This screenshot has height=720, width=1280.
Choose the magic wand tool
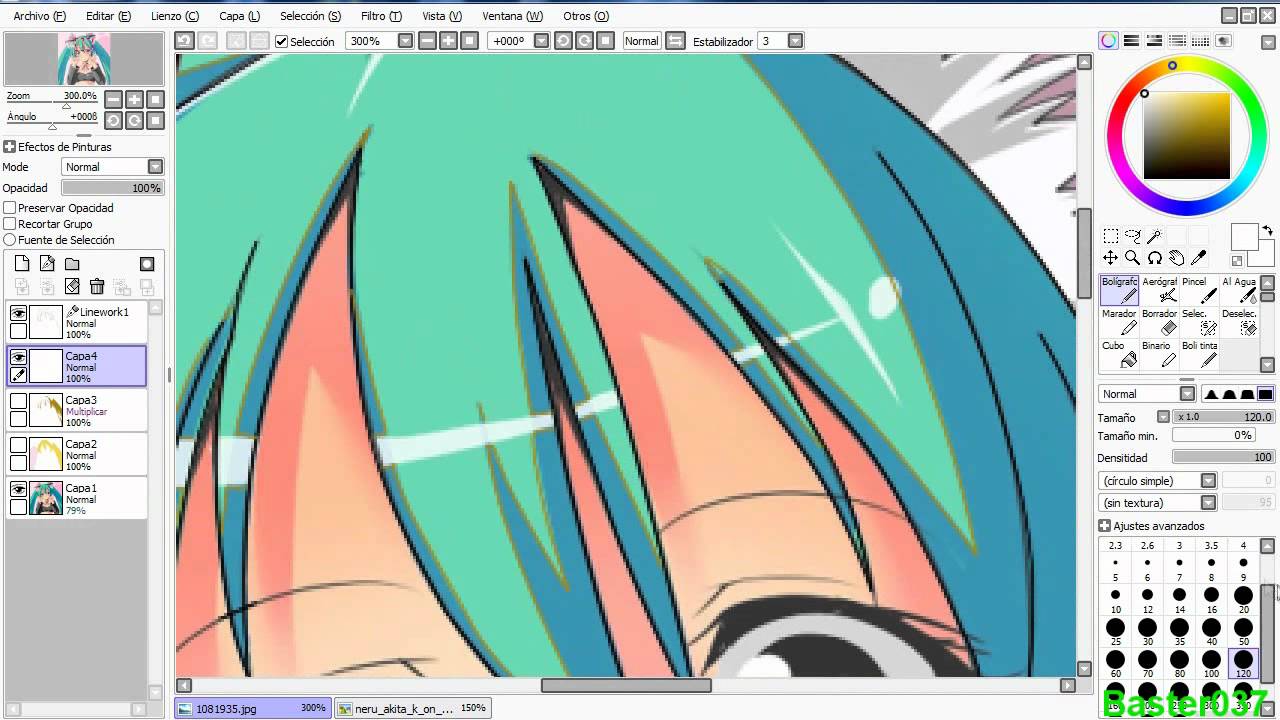1155,236
